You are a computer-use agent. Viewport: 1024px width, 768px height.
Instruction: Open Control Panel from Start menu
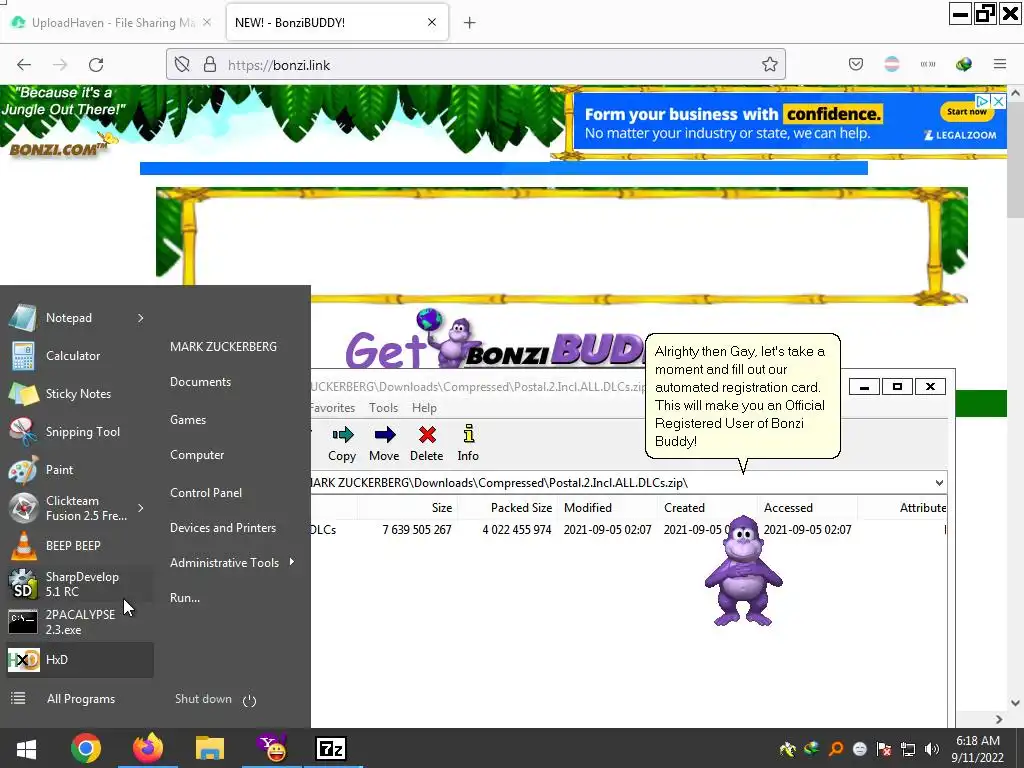point(206,493)
